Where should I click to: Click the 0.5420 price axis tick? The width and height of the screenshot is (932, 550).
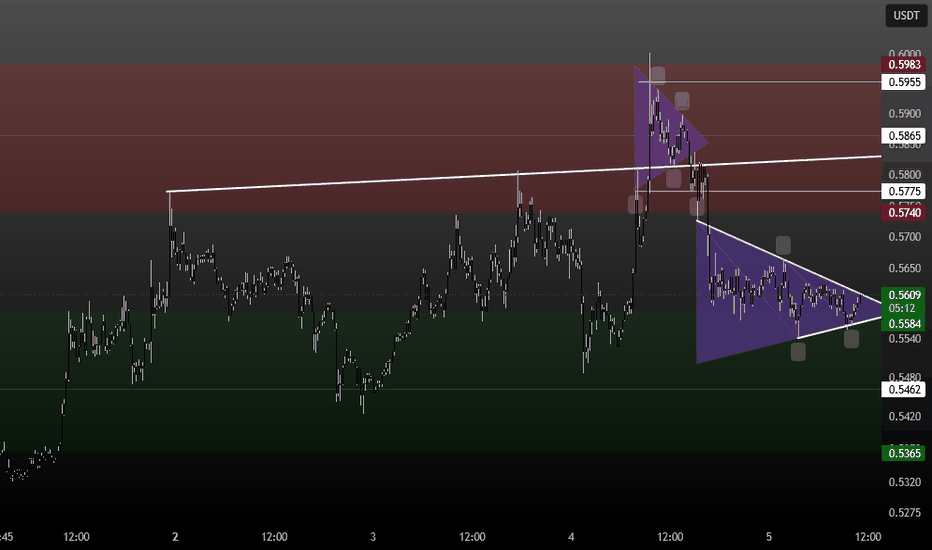(904, 416)
